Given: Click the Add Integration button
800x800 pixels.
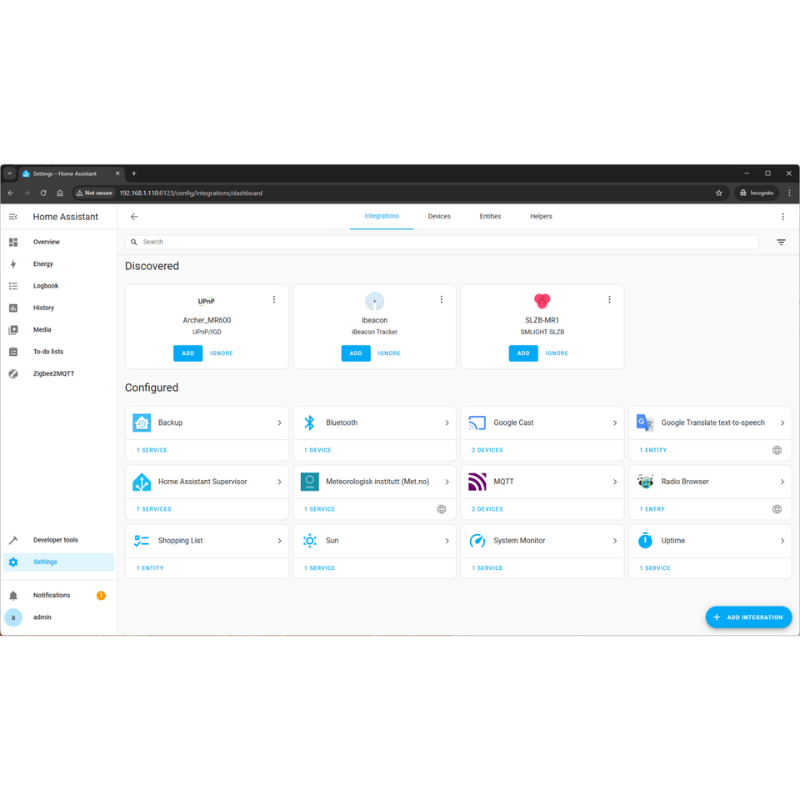Looking at the screenshot, I should point(748,617).
